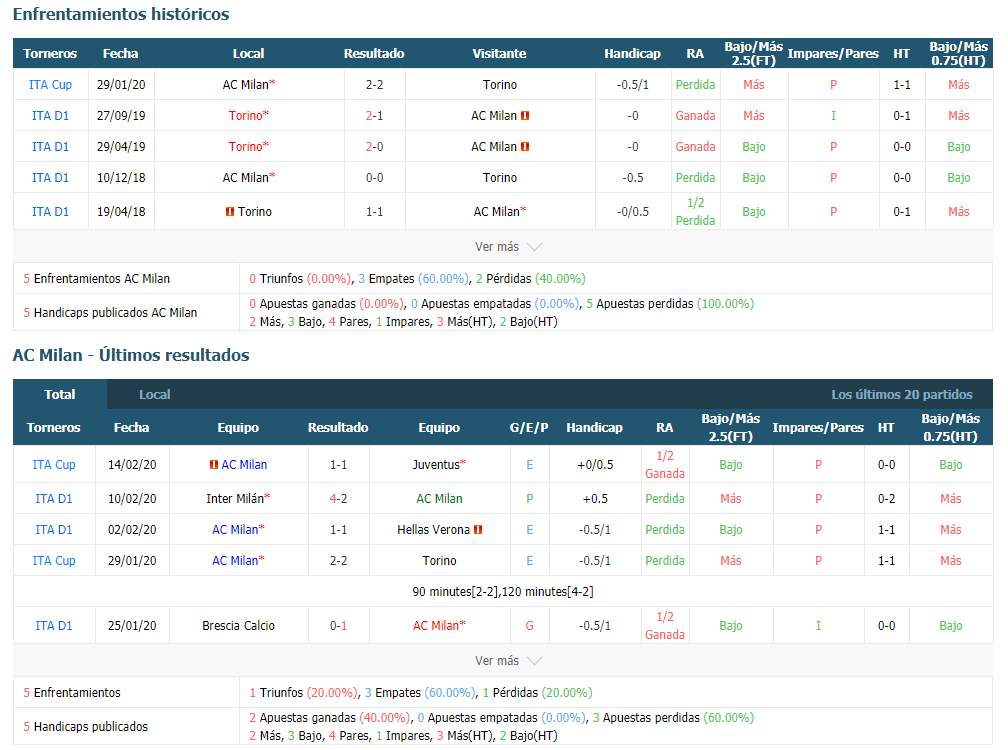Click 5 Handicaps publicados AC Milan label
This screenshot has height=750, width=1008.
pos(110,313)
